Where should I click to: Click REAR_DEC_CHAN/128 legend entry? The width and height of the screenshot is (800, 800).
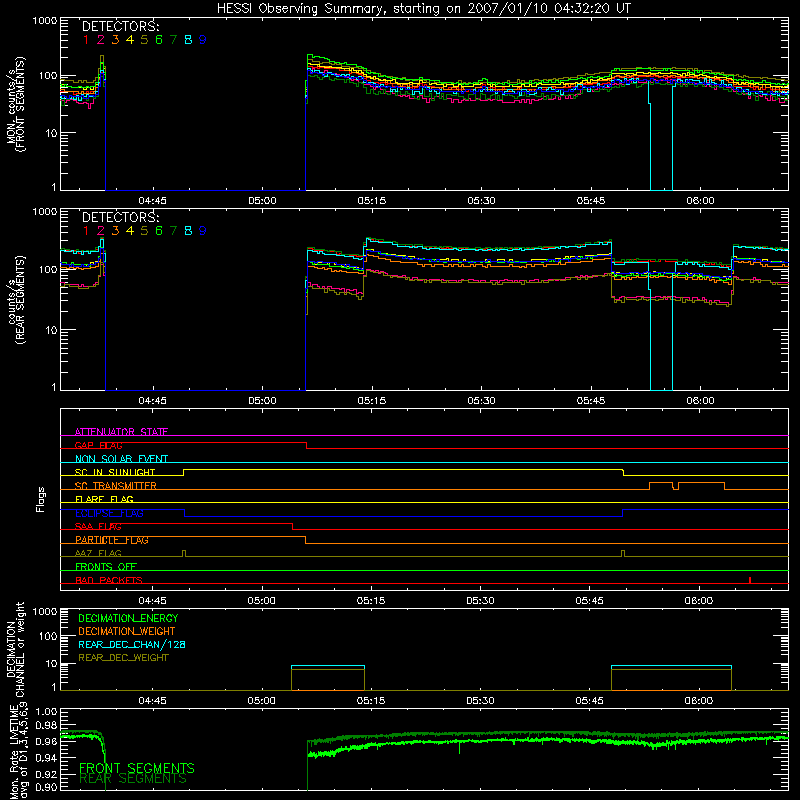pos(132,644)
